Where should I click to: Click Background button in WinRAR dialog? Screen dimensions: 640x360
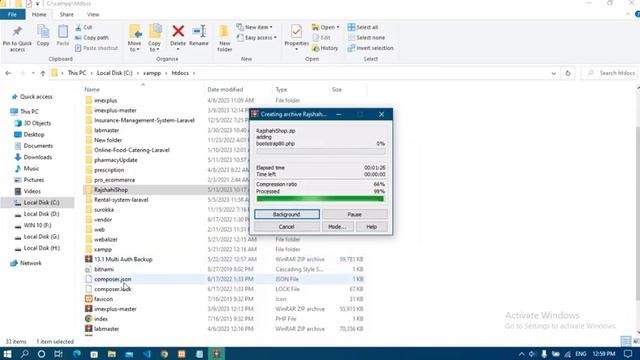[287, 214]
